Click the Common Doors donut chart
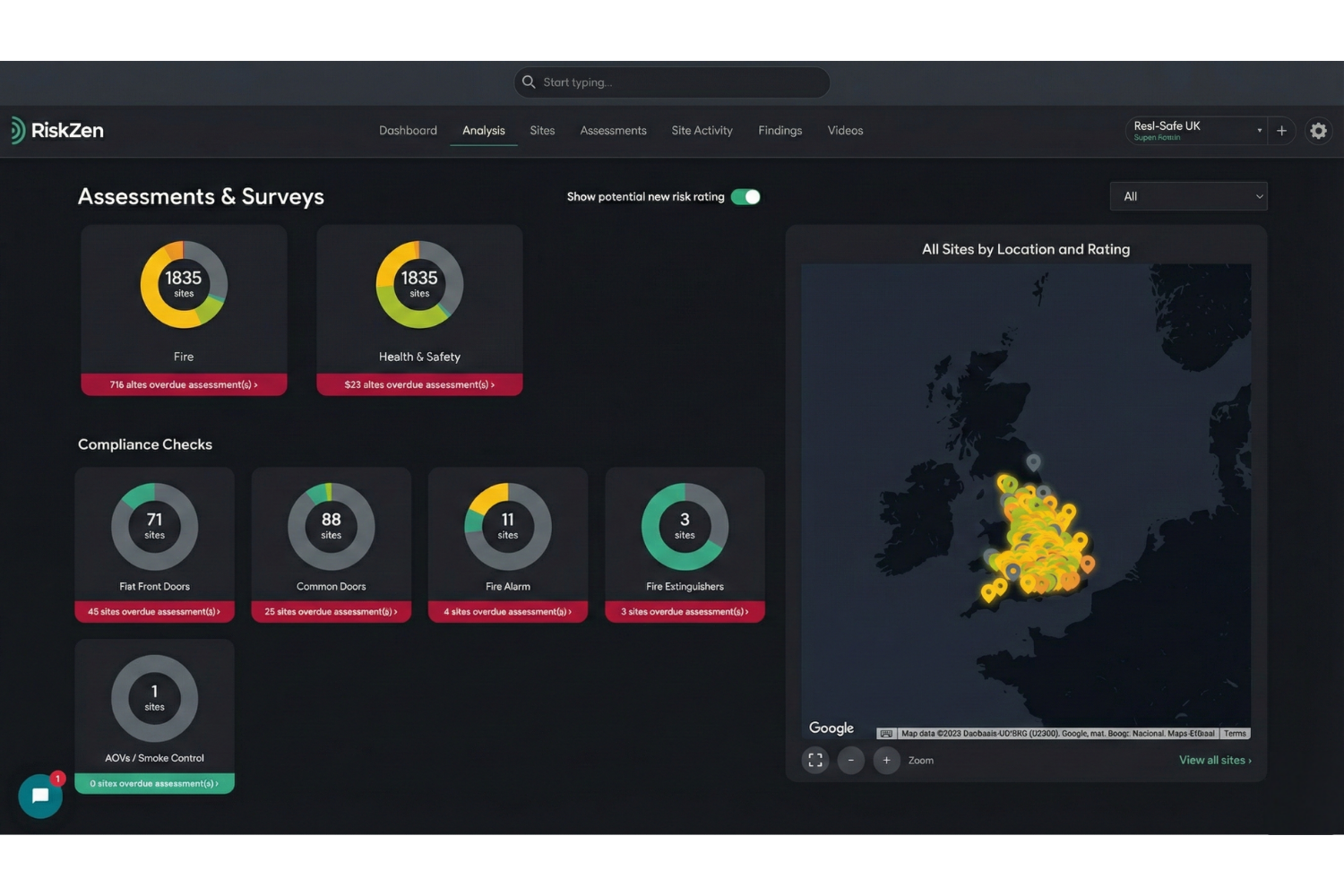 [332, 527]
